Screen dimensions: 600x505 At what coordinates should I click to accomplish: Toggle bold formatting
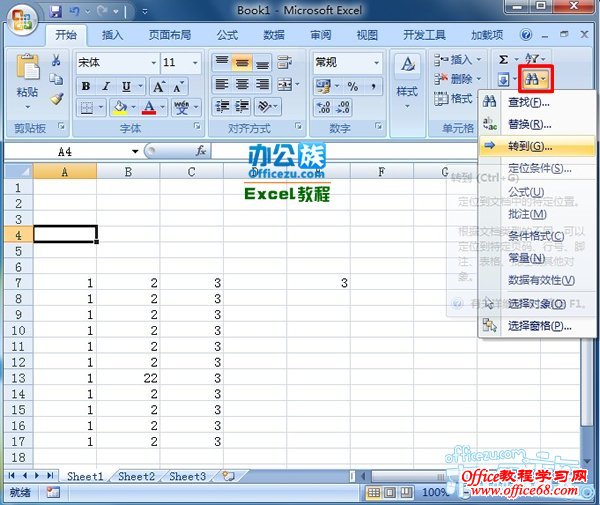86,86
